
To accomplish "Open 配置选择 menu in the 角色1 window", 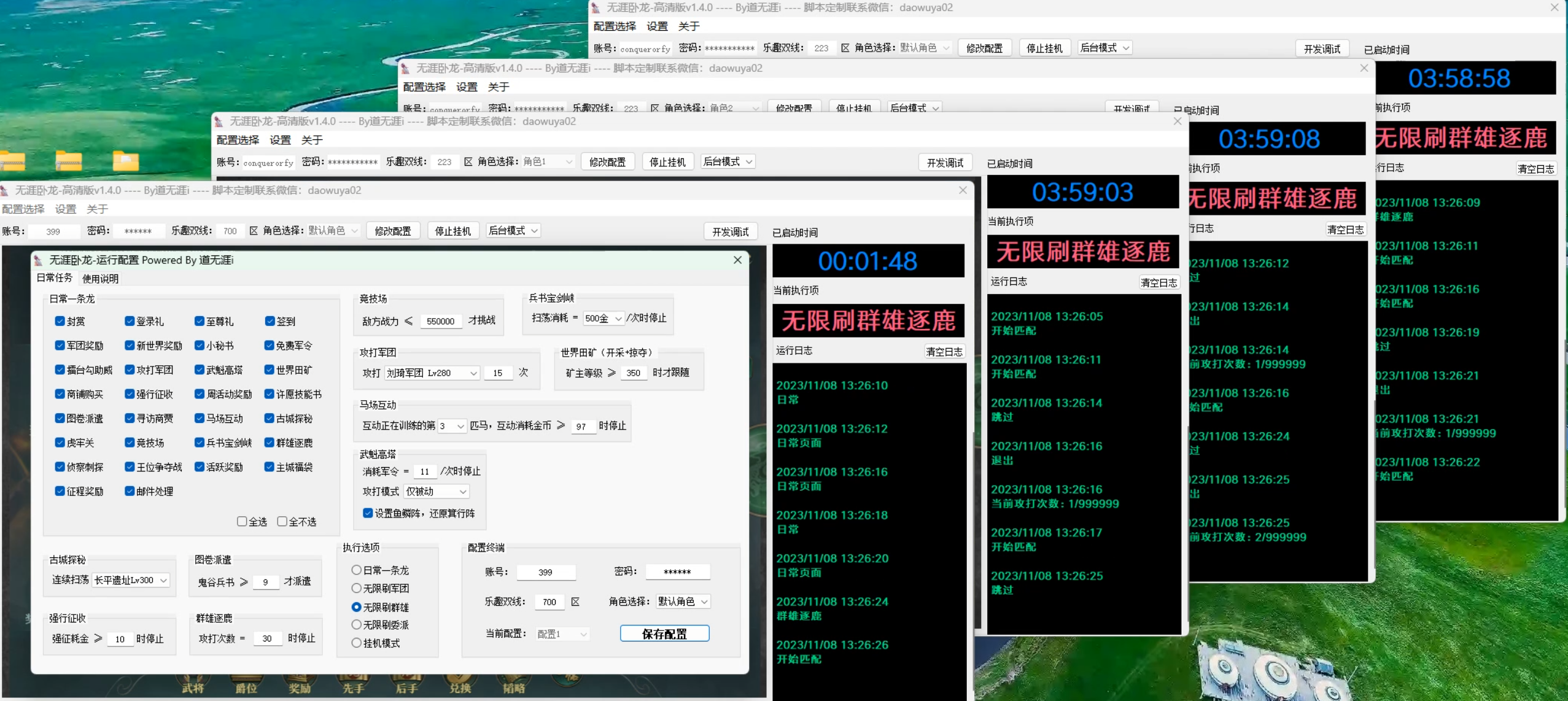I will tap(238, 140).
